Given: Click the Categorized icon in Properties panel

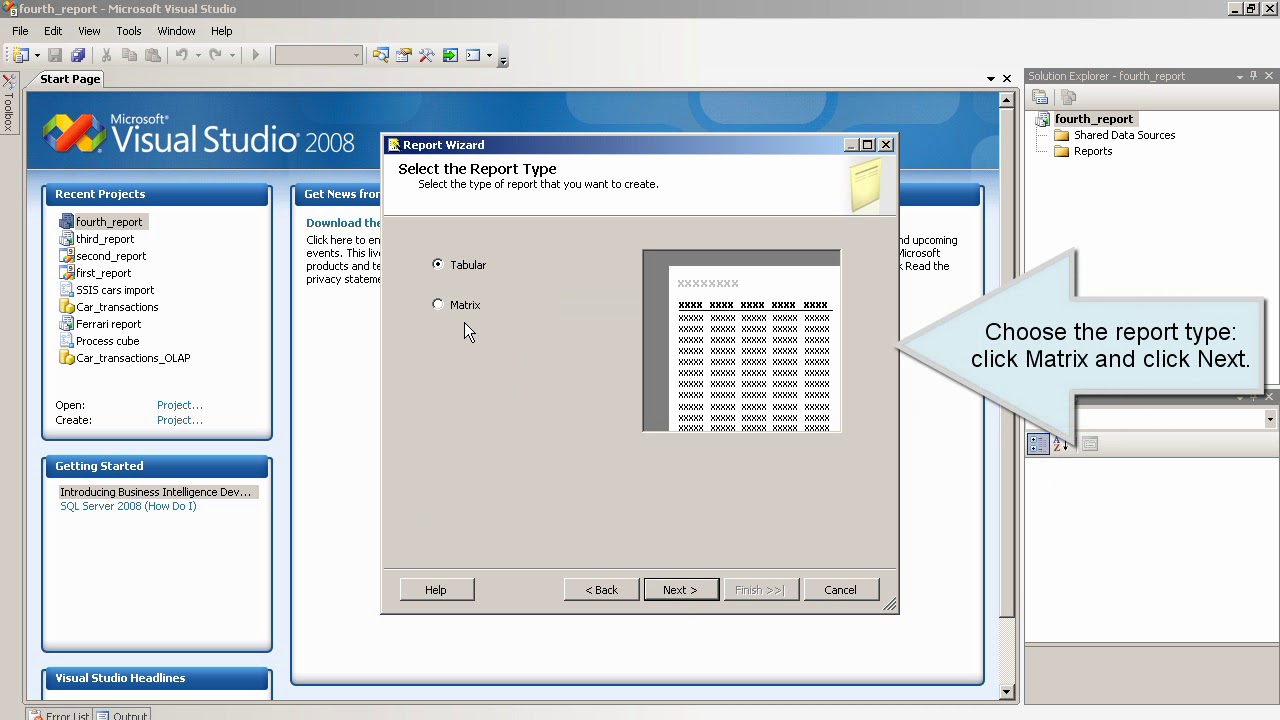Looking at the screenshot, I should pyautogui.click(x=1037, y=444).
